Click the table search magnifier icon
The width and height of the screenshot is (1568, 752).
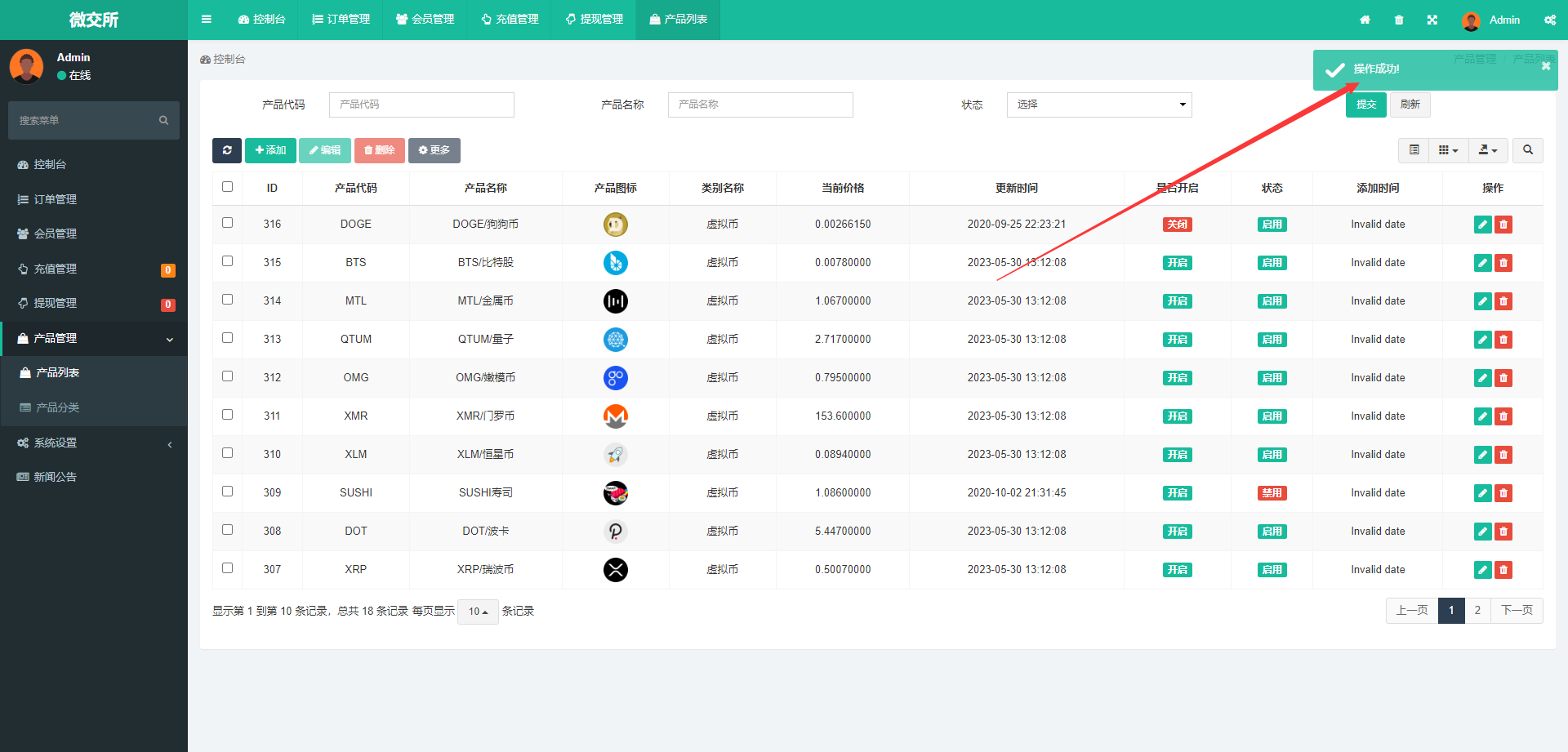pyautogui.click(x=1527, y=150)
